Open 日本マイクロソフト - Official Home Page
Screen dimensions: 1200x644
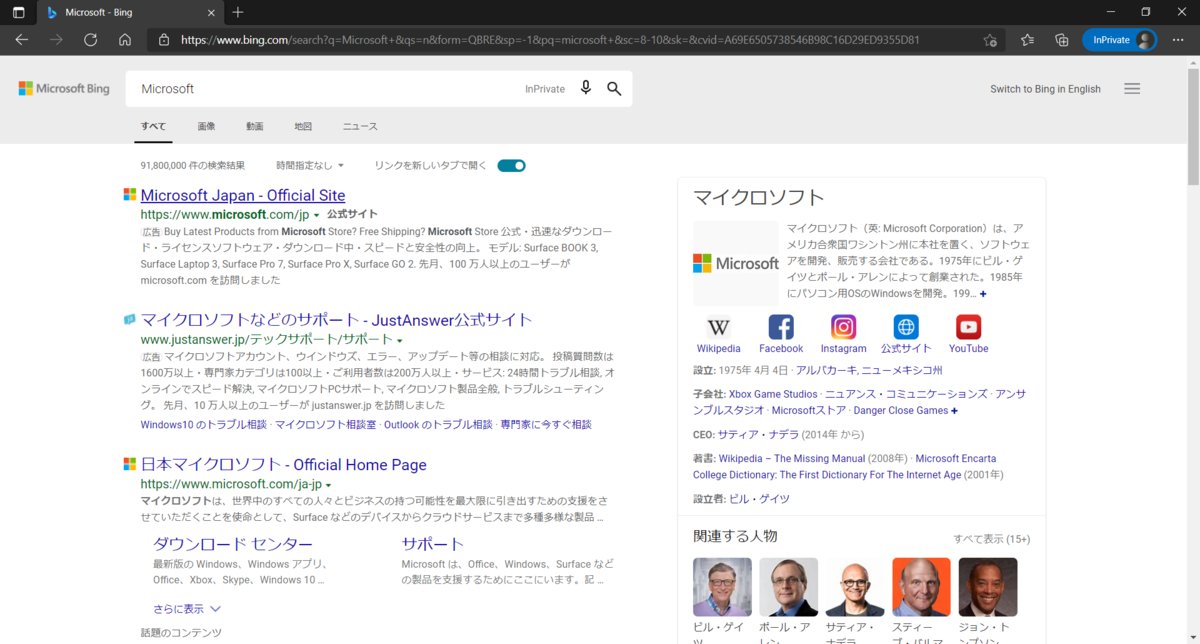(283, 465)
